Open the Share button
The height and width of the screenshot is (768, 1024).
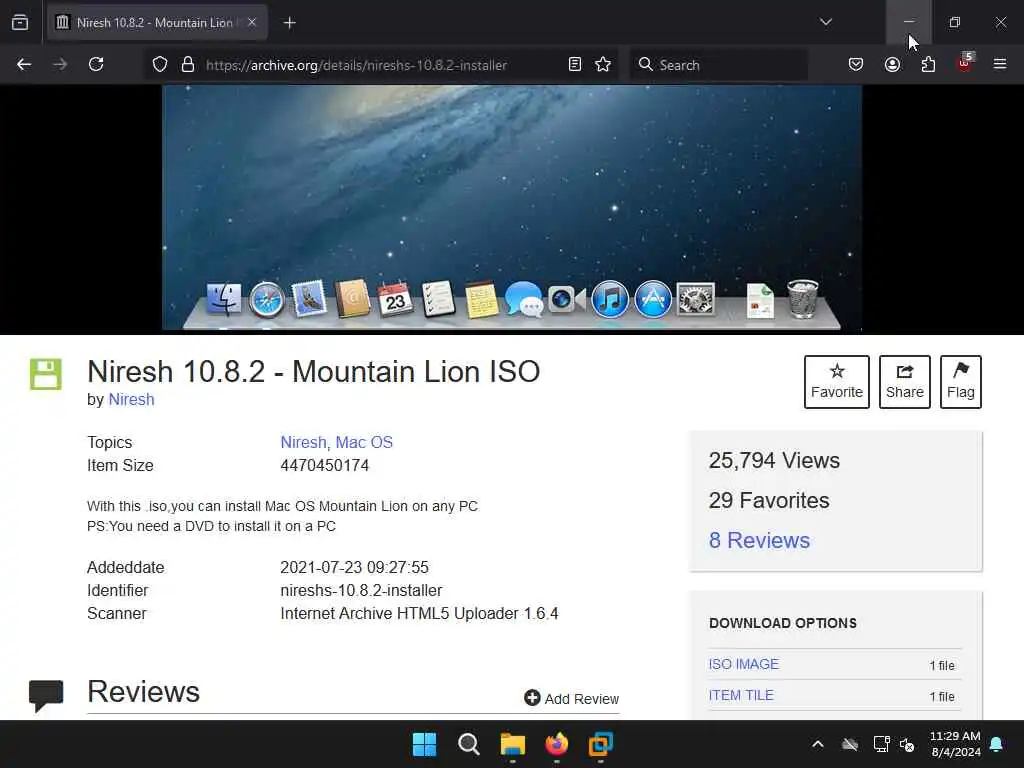click(904, 382)
